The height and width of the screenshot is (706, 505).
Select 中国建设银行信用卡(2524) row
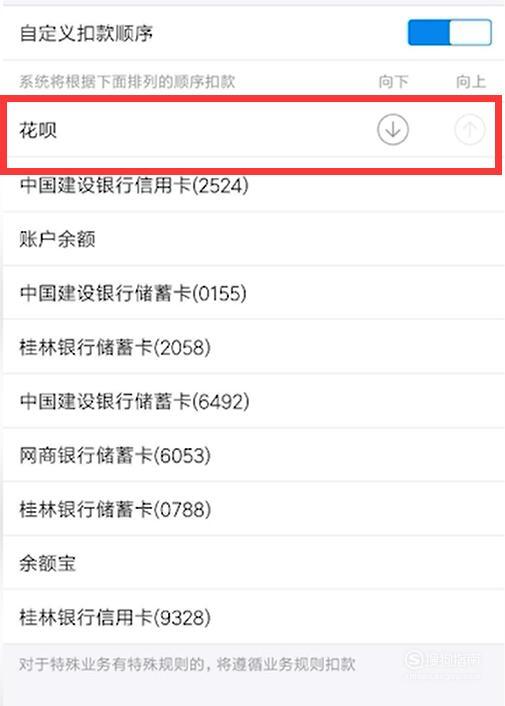pyautogui.click(x=252, y=185)
